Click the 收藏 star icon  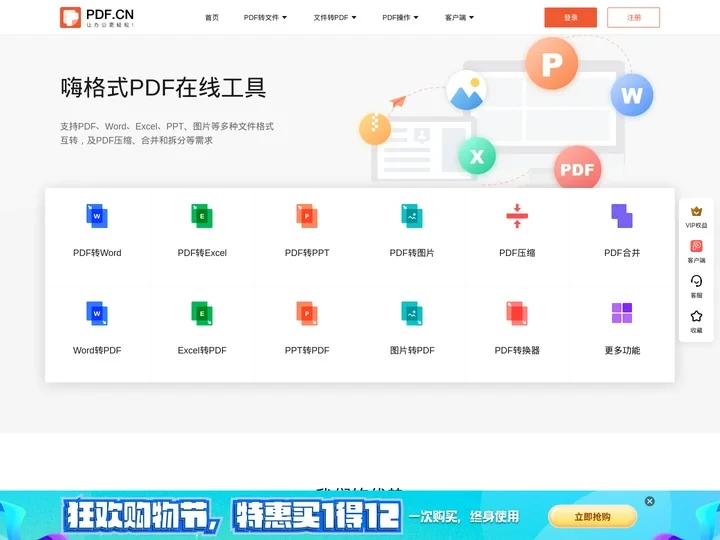[x=696, y=316]
